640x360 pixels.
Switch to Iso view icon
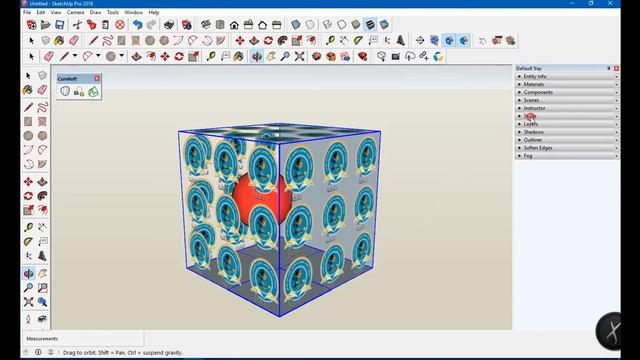206,25
